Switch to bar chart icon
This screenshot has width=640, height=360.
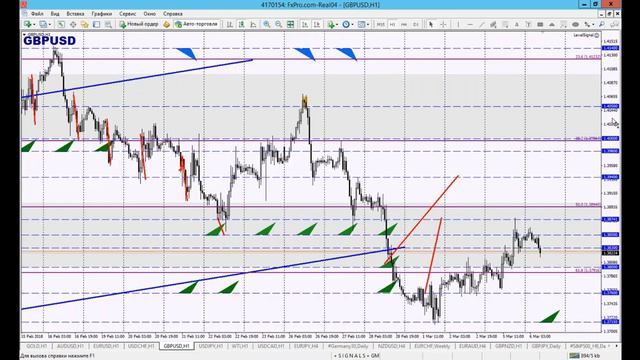click(230, 24)
